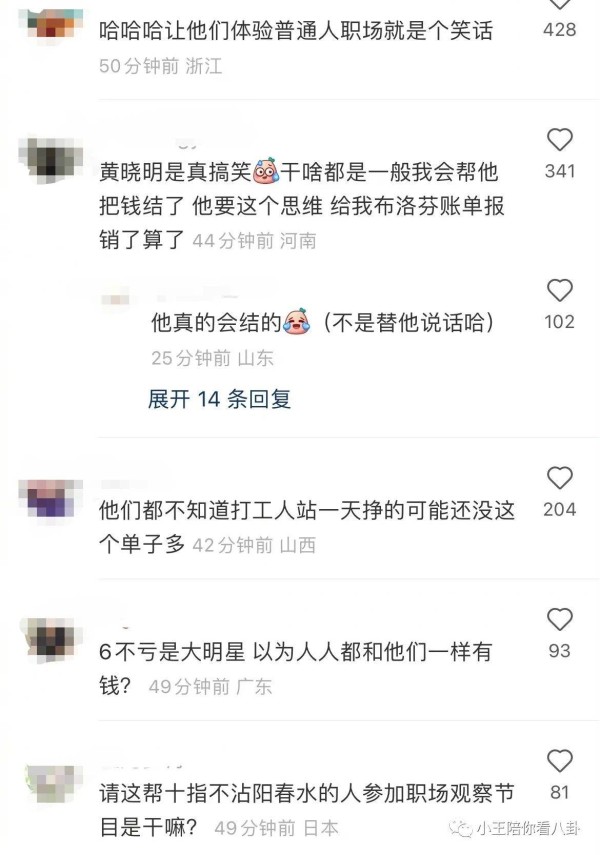Open avatar of the 山西 commenter

point(50,498)
